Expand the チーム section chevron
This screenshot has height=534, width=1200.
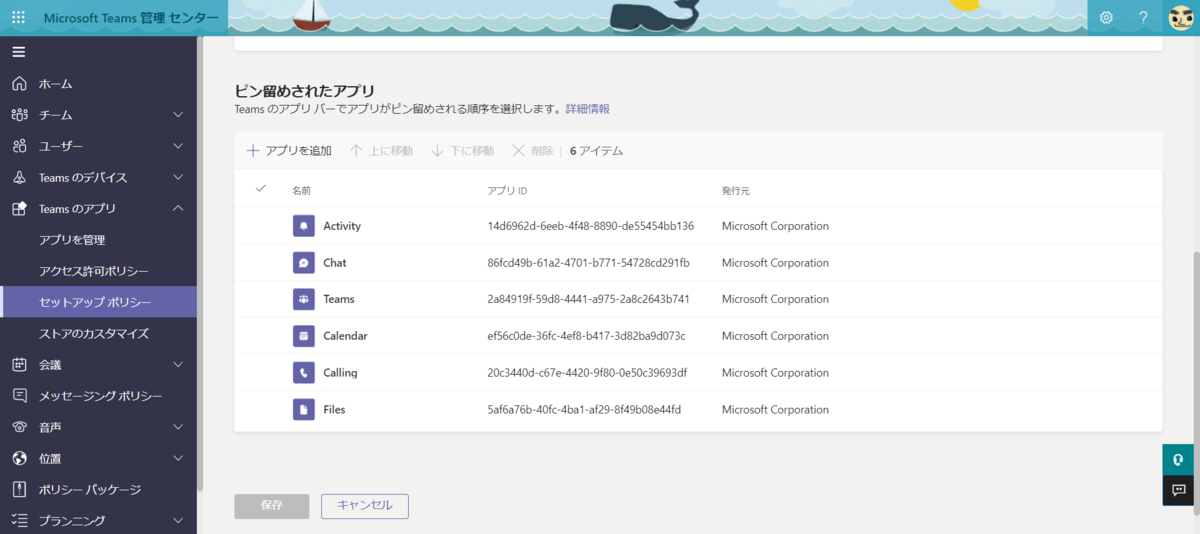[178, 115]
